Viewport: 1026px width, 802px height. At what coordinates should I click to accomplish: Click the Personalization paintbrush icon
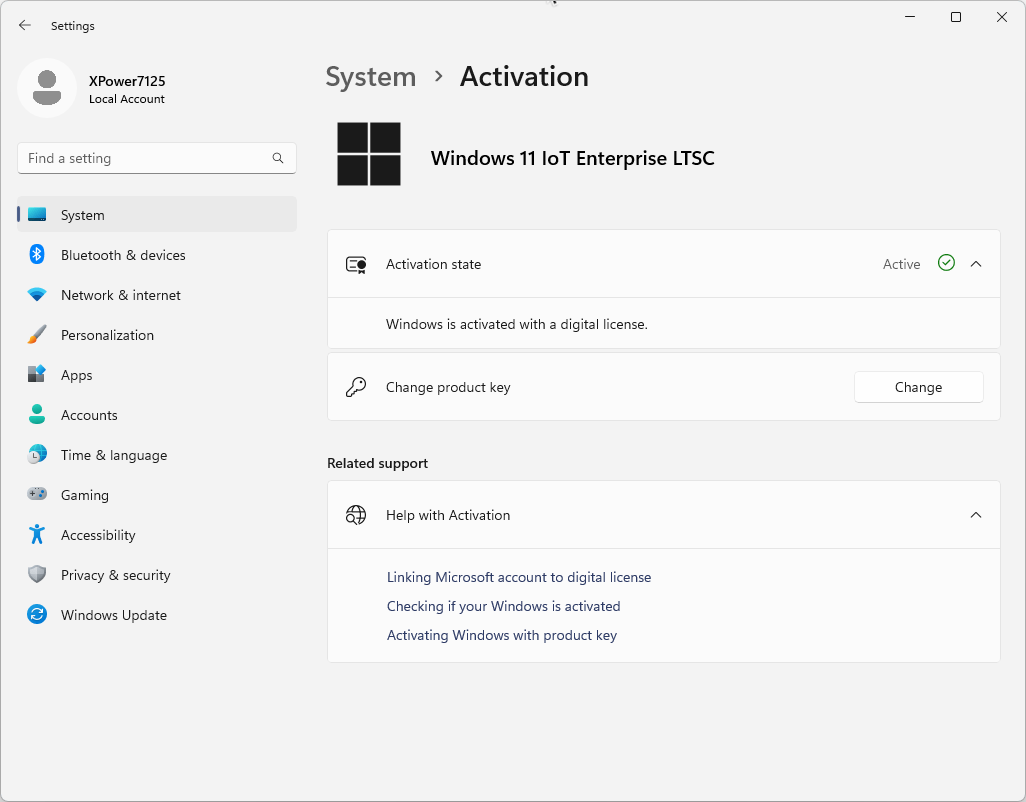(37, 335)
